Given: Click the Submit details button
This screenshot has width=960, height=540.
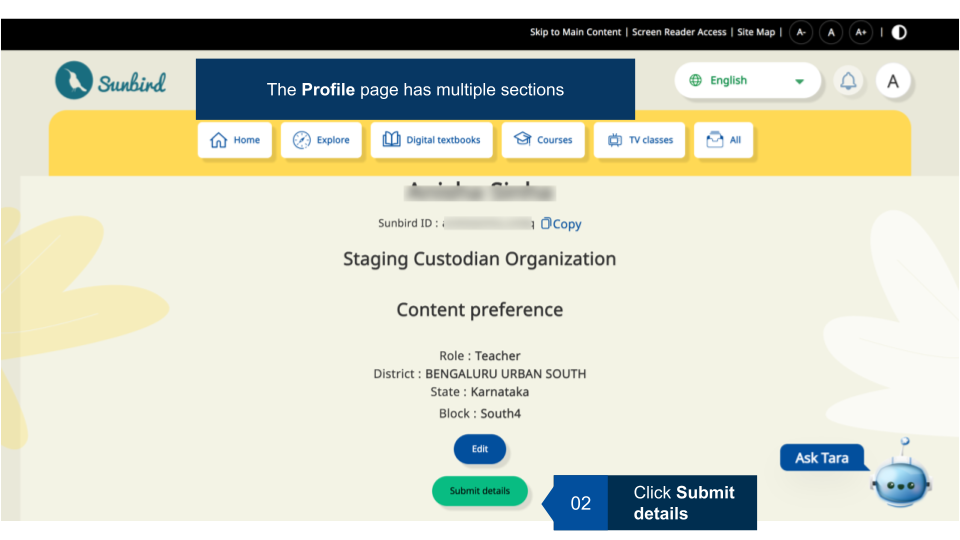Looking at the screenshot, I should click(480, 491).
